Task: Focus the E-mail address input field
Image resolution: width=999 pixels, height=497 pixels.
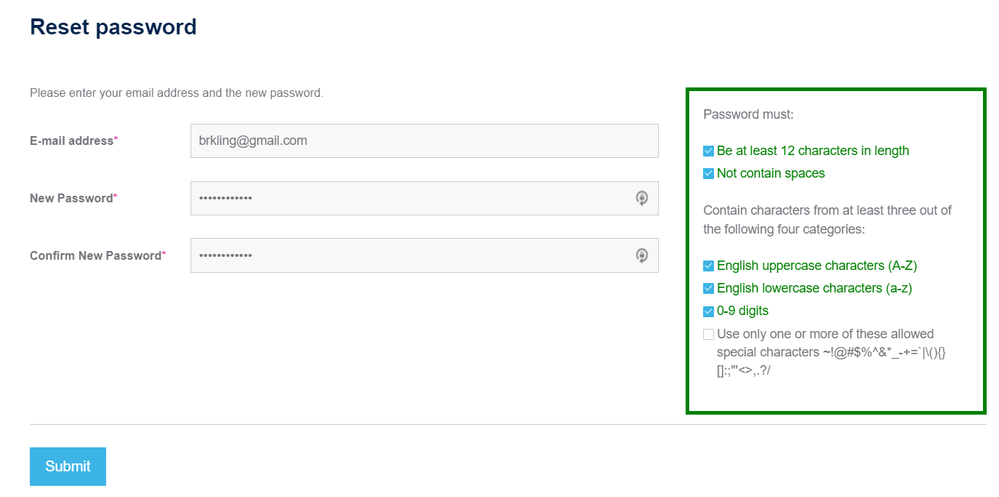Action: pos(424,141)
